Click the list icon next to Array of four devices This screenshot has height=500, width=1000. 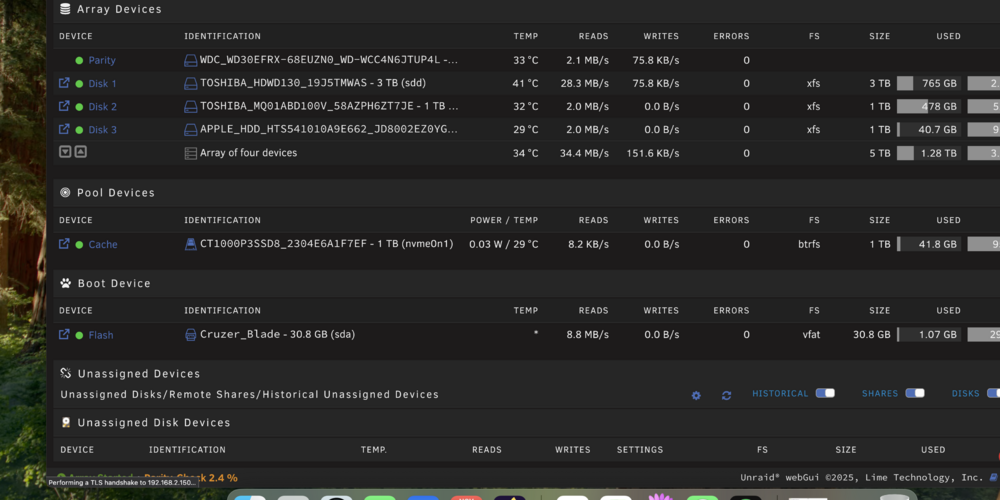pos(191,153)
